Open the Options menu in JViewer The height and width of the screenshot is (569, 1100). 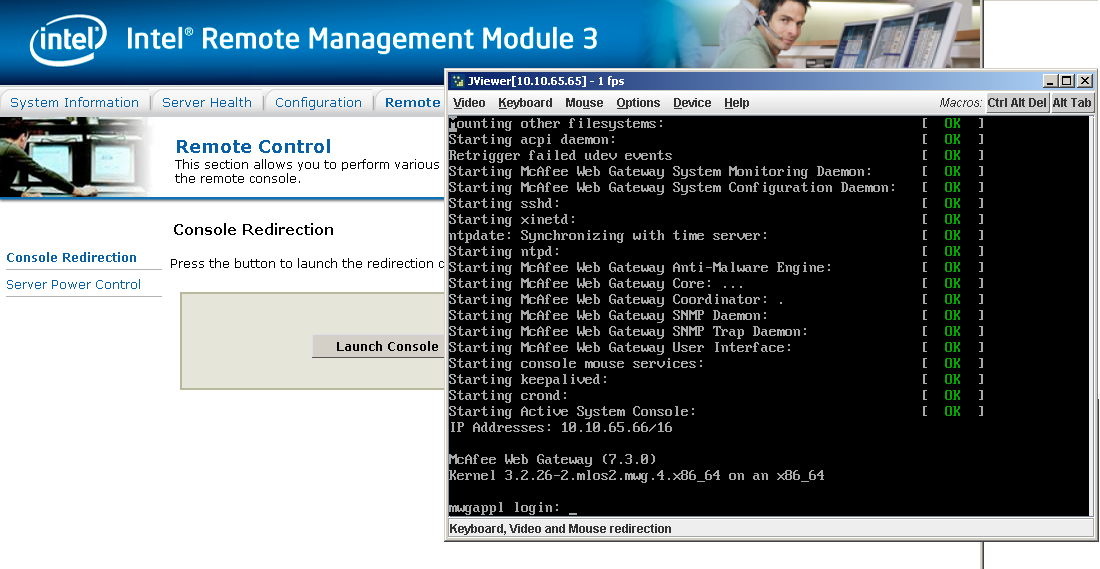point(638,103)
